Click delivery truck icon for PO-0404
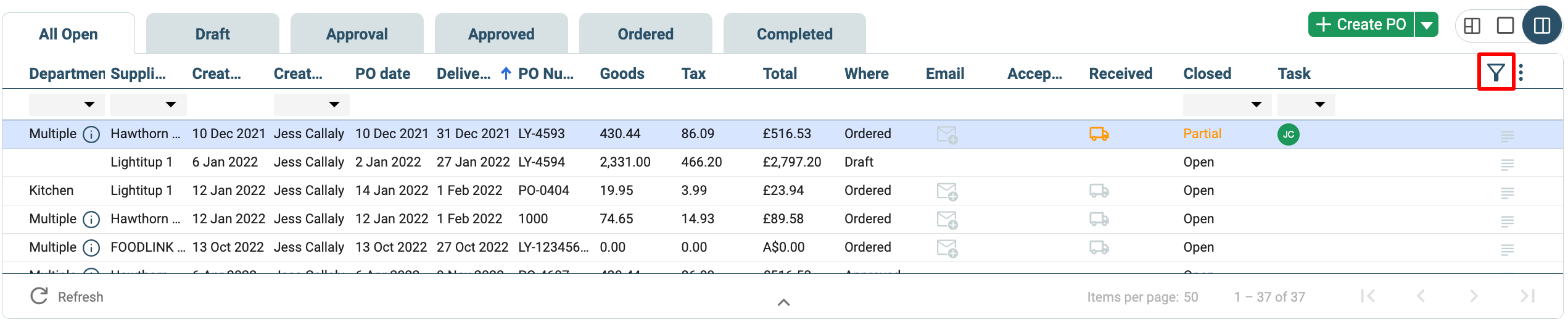Image resolution: width=1568 pixels, height=322 pixels. pyautogui.click(x=1099, y=191)
